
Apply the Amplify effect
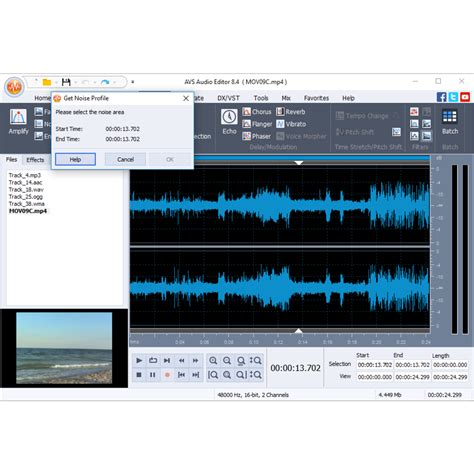(18, 122)
